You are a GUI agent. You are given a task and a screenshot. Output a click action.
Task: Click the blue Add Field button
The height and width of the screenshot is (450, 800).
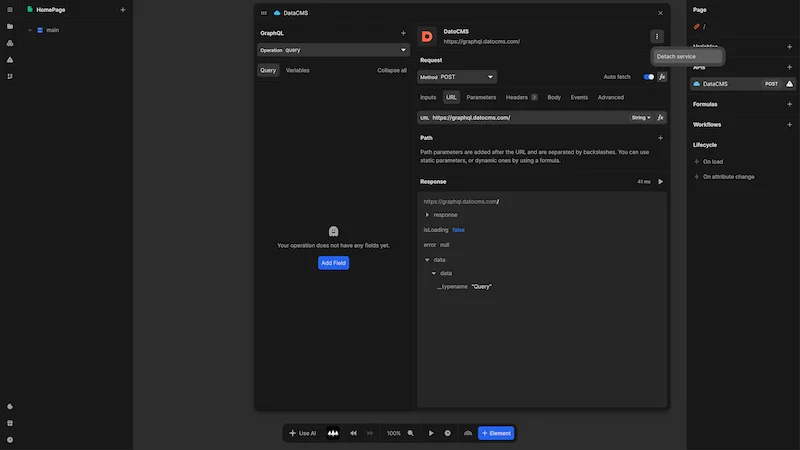point(333,263)
